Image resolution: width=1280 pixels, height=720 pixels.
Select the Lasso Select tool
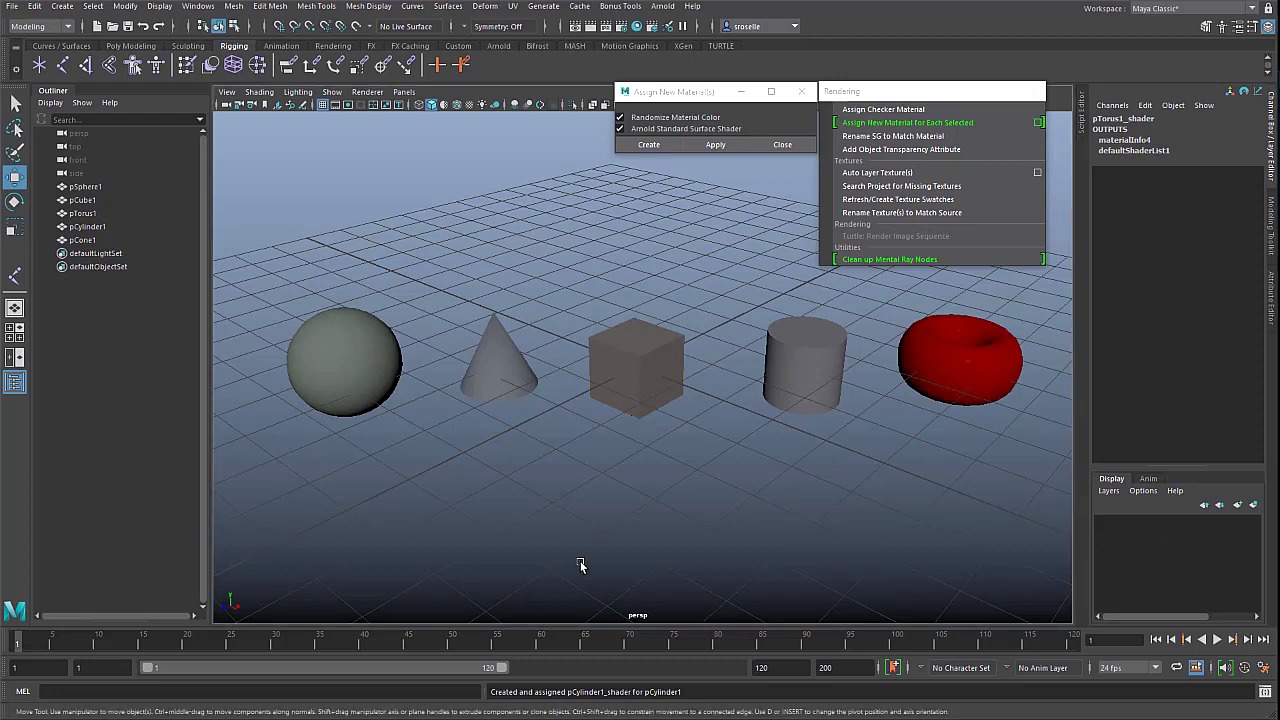click(15, 128)
